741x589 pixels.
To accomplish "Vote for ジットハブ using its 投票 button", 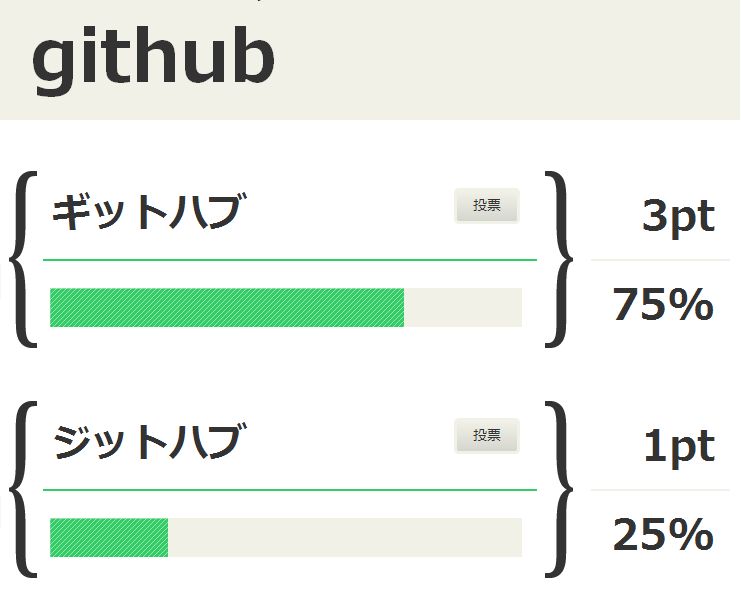I will 487,435.
